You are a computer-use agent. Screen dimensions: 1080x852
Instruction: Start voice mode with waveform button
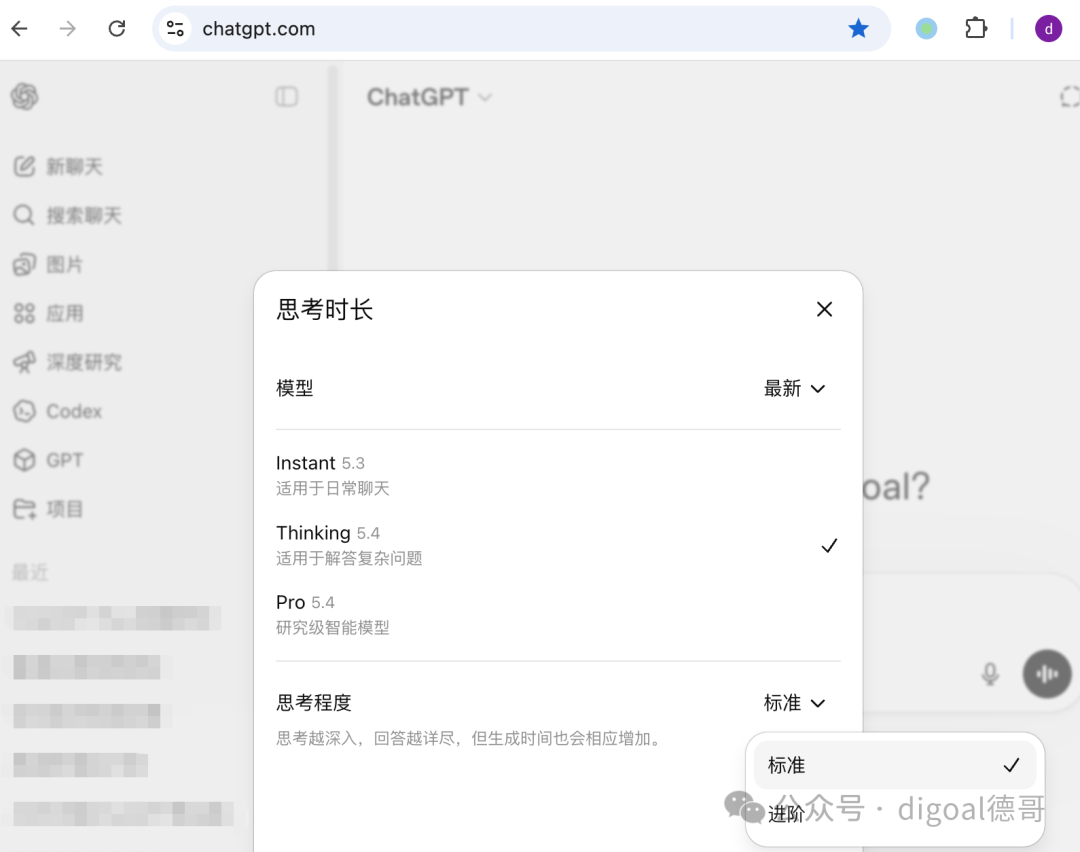[1047, 674]
